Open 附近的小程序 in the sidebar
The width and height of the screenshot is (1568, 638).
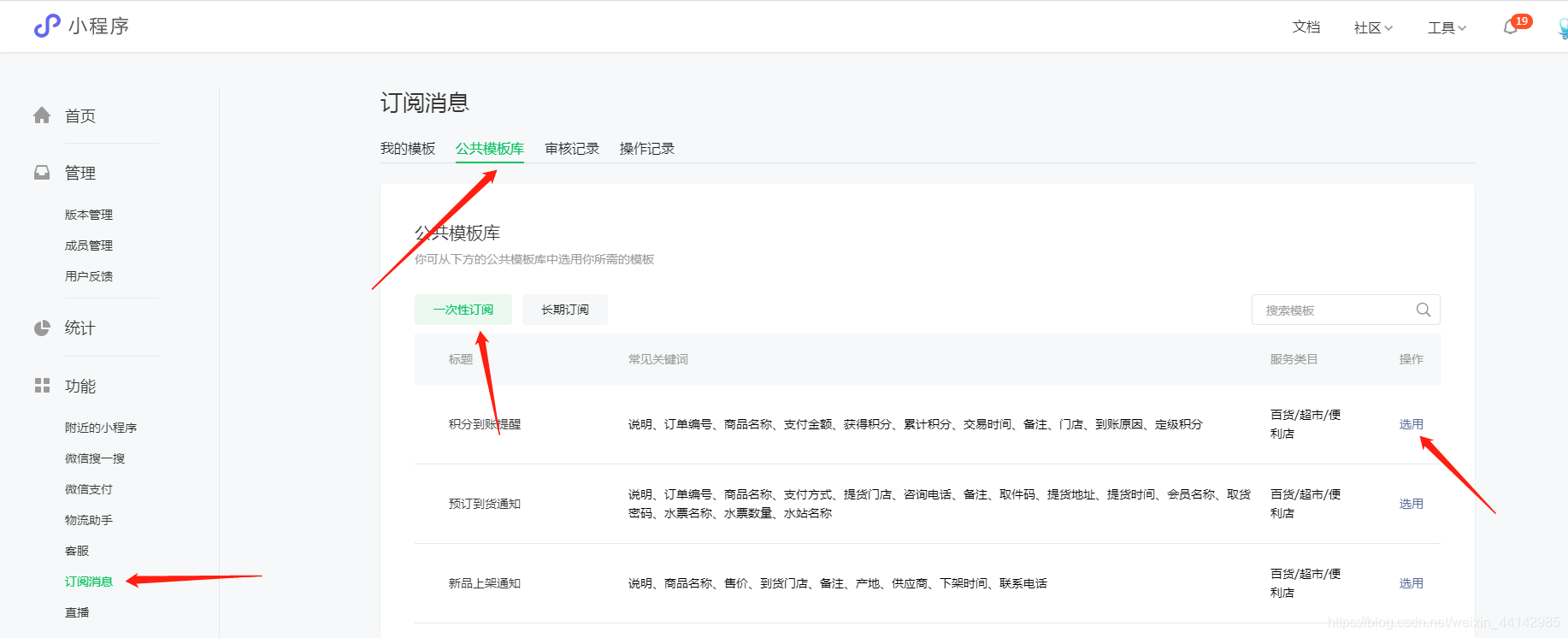point(101,428)
